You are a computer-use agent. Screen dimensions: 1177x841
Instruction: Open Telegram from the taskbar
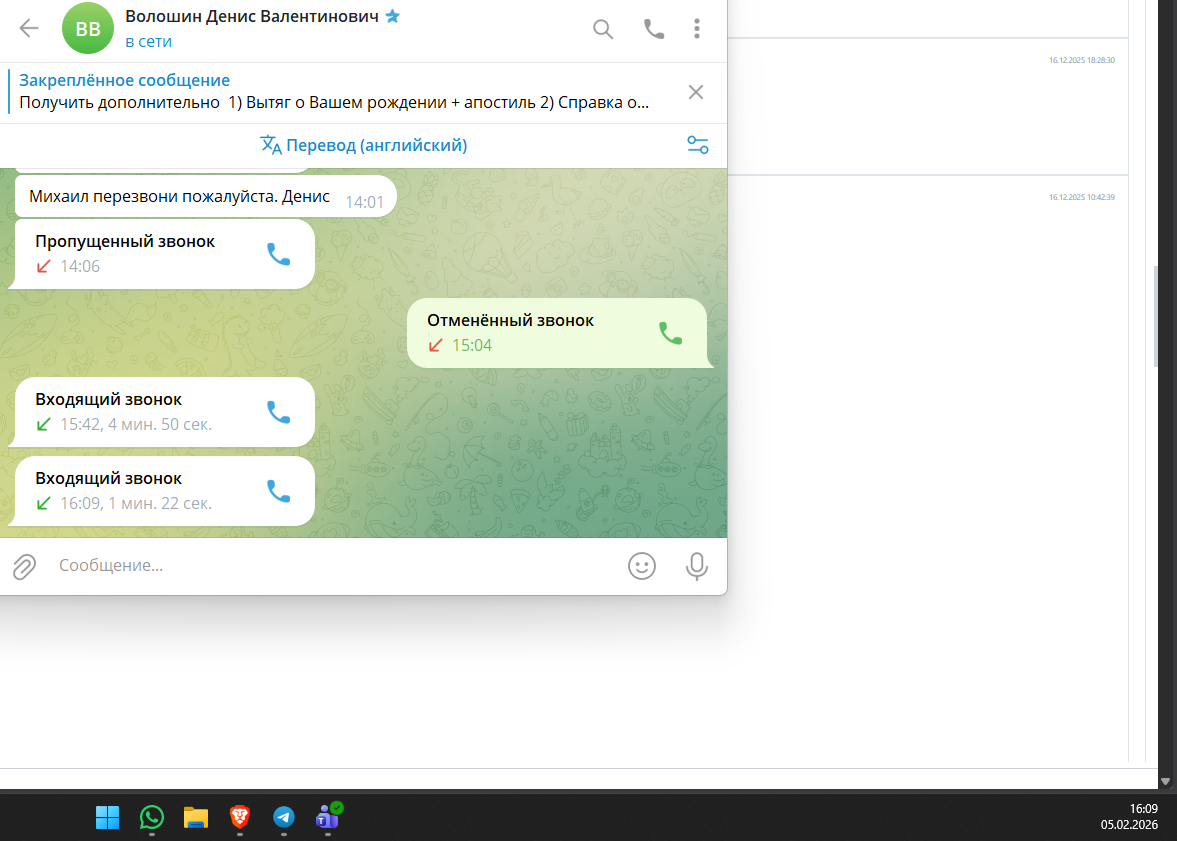(284, 817)
